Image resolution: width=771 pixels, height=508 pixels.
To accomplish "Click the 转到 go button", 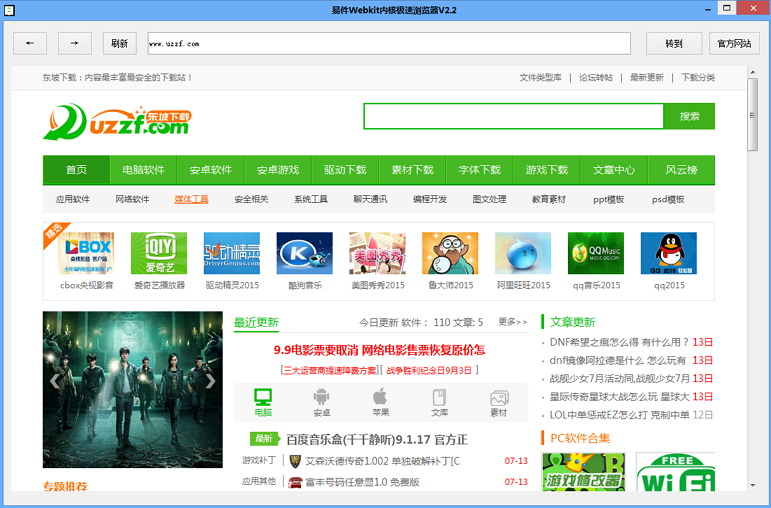I will 674,43.
